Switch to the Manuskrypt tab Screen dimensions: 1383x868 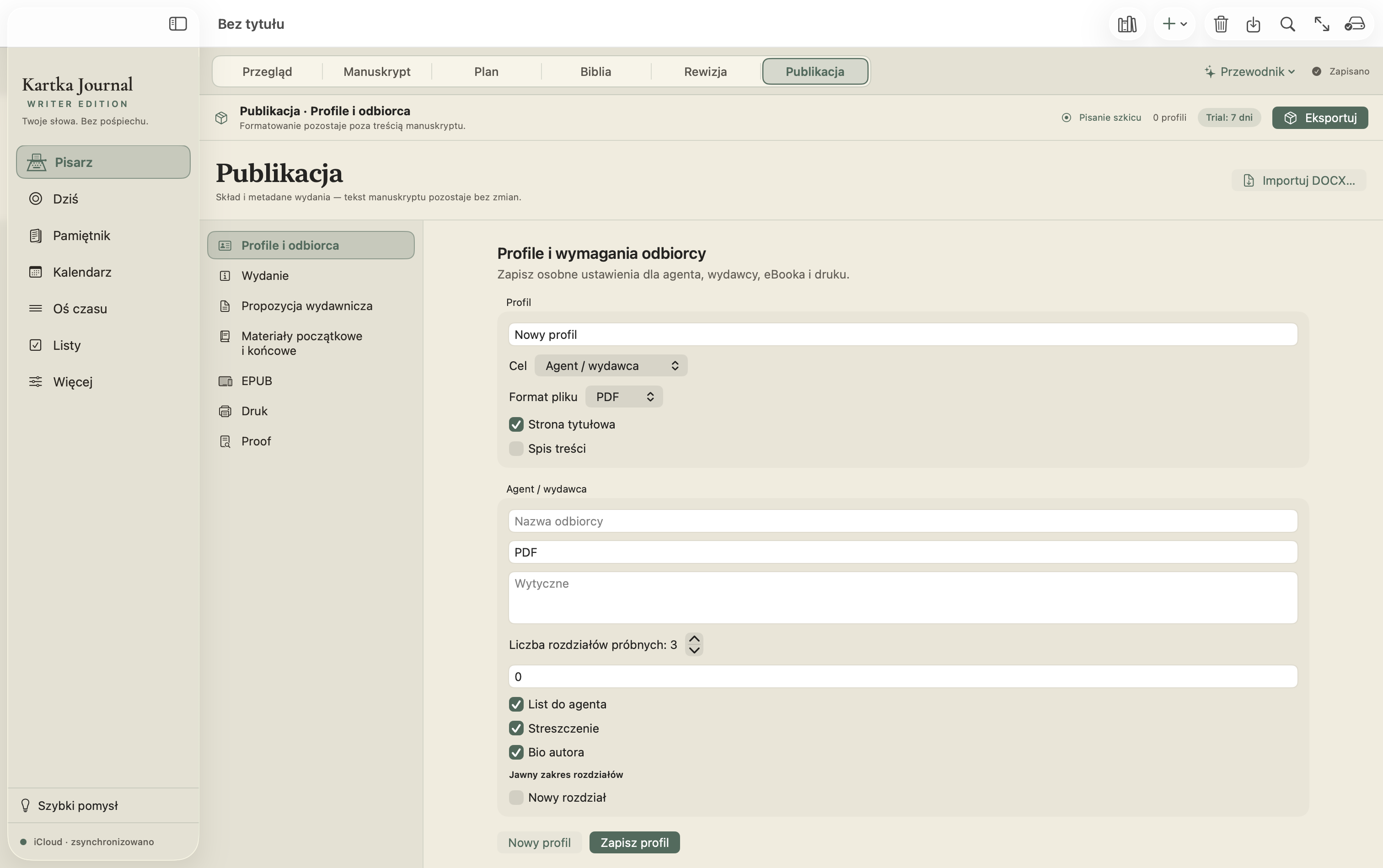(376, 72)
